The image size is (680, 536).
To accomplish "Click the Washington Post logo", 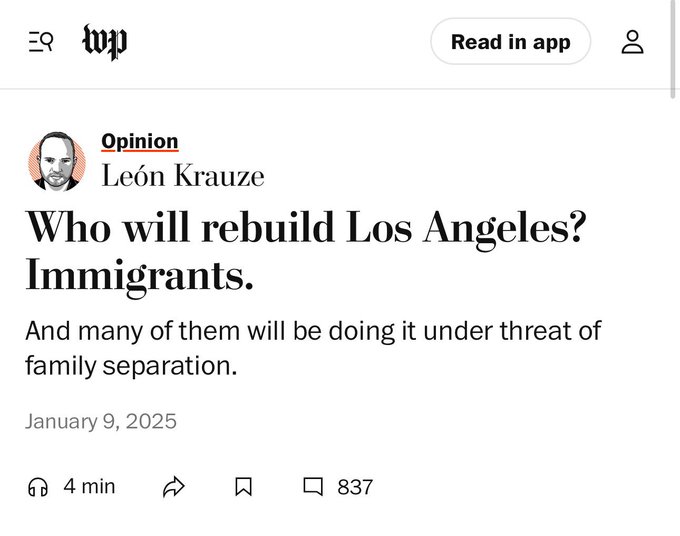I will pos(105,42).
